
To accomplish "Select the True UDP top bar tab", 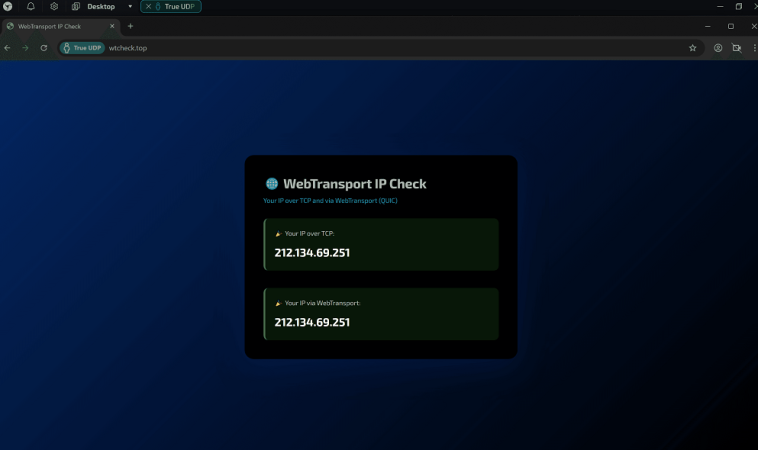I will tap(174, 6).
